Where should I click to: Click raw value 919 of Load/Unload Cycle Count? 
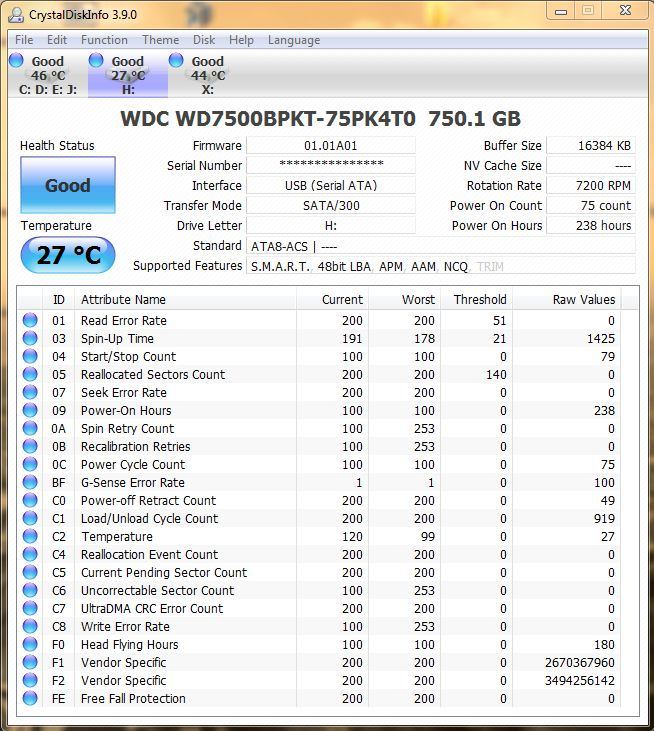[x=604, y=518]
